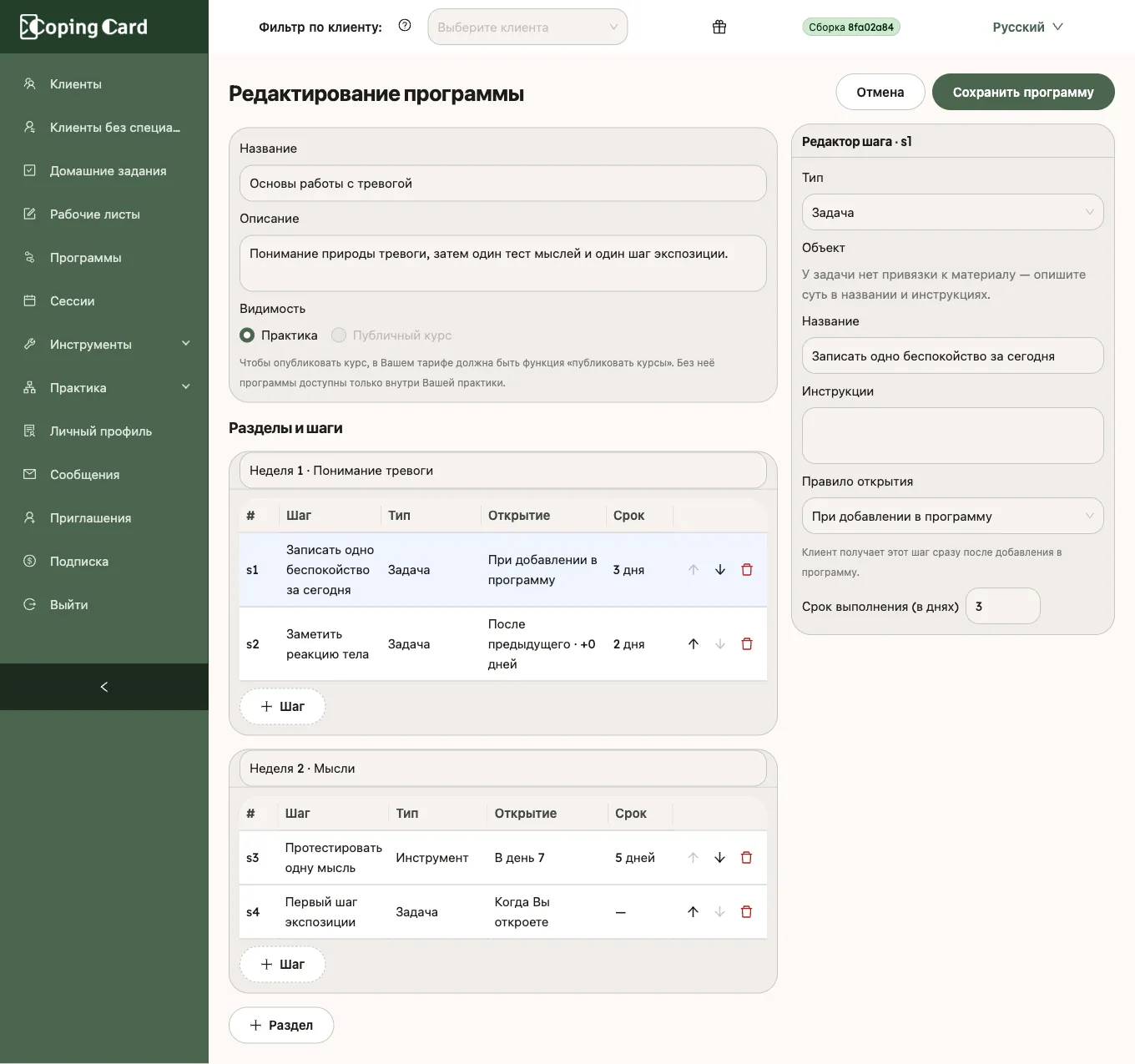
Task: Open the step Тип dropdown showing Задача
Action: tap(952, 213)
